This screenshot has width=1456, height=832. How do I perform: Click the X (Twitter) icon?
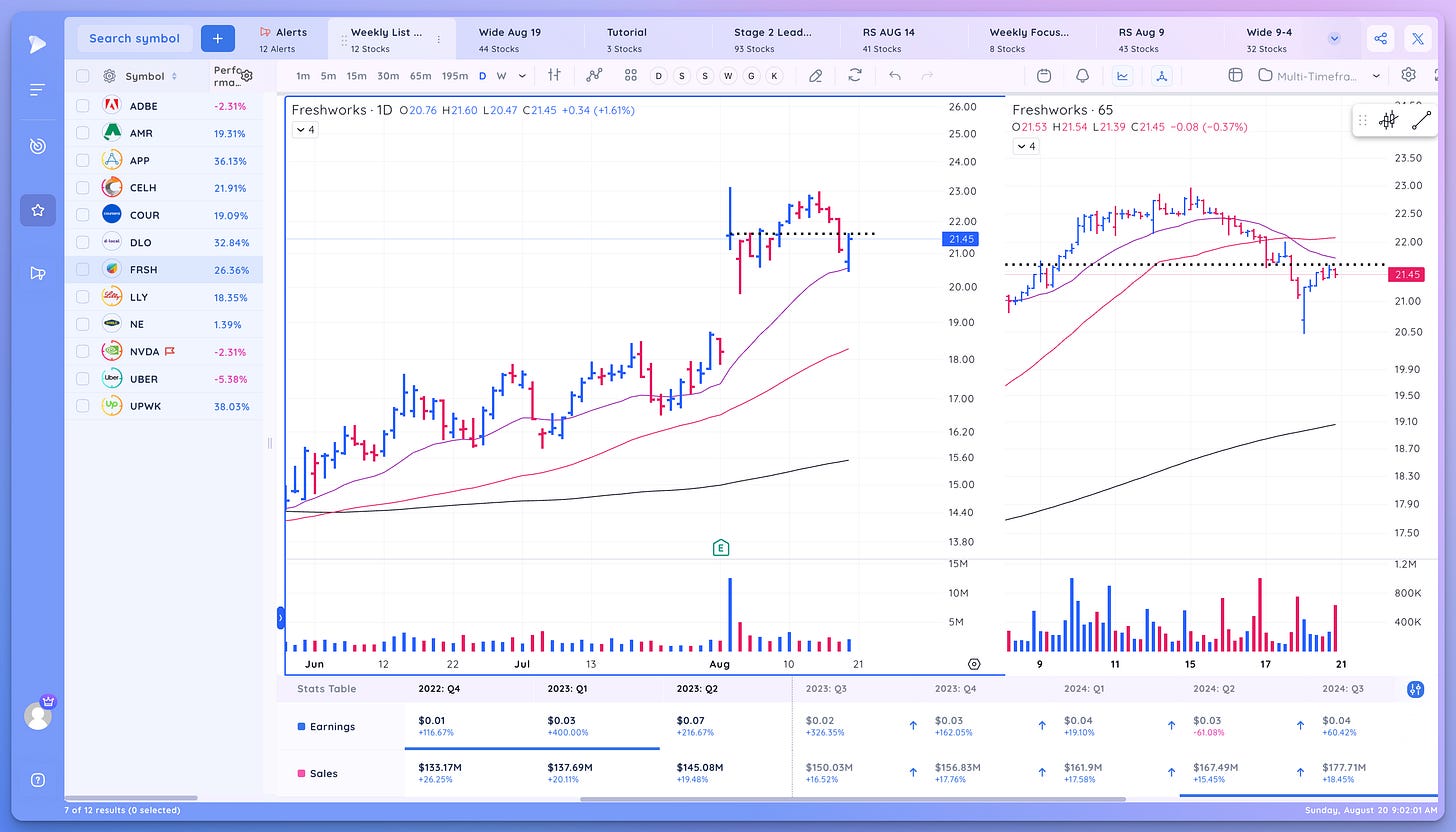(x=1417, y=39)
